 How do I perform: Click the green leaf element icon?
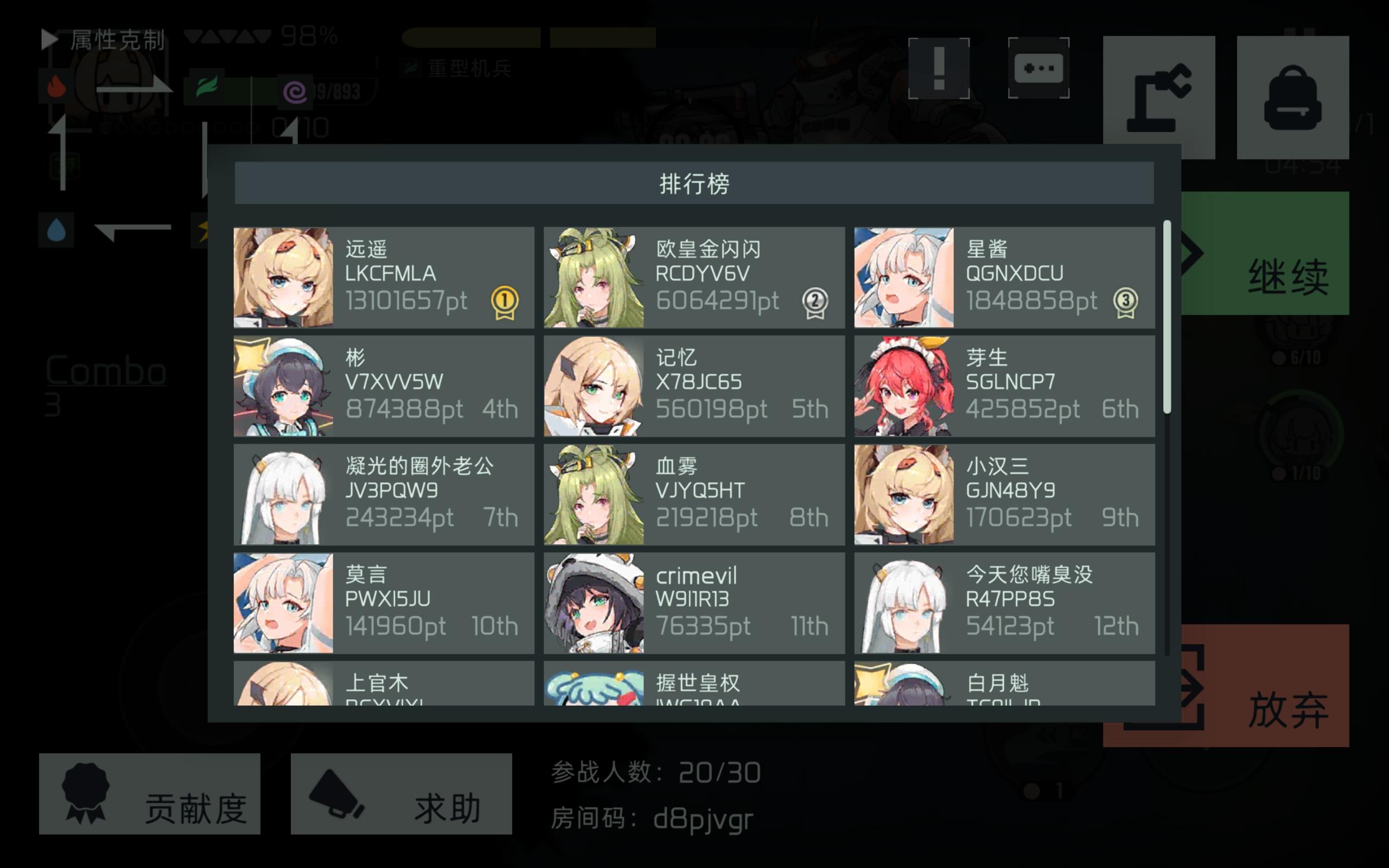206,87
